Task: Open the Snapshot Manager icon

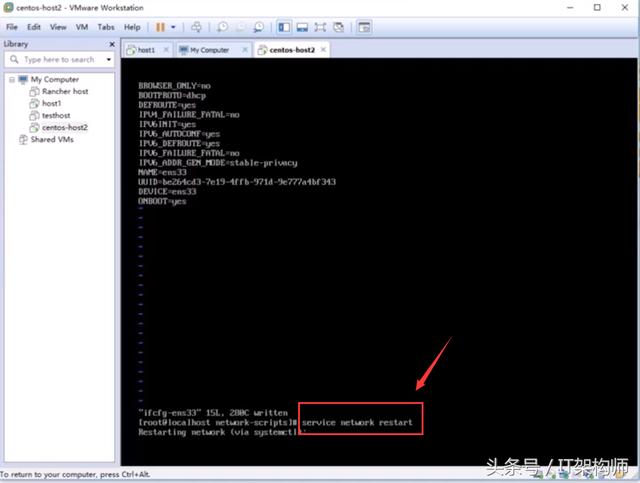Action: click(258, 27)
